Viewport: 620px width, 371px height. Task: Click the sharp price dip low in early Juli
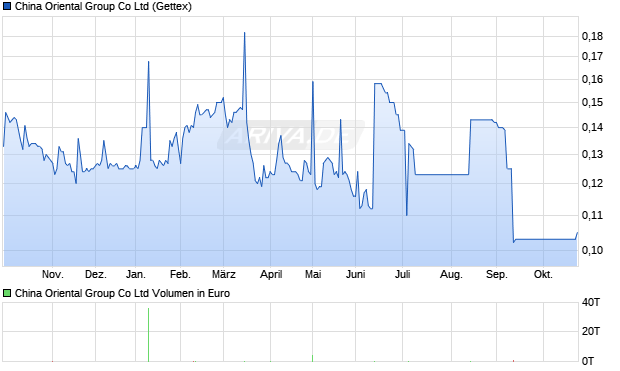coord(406,215)
